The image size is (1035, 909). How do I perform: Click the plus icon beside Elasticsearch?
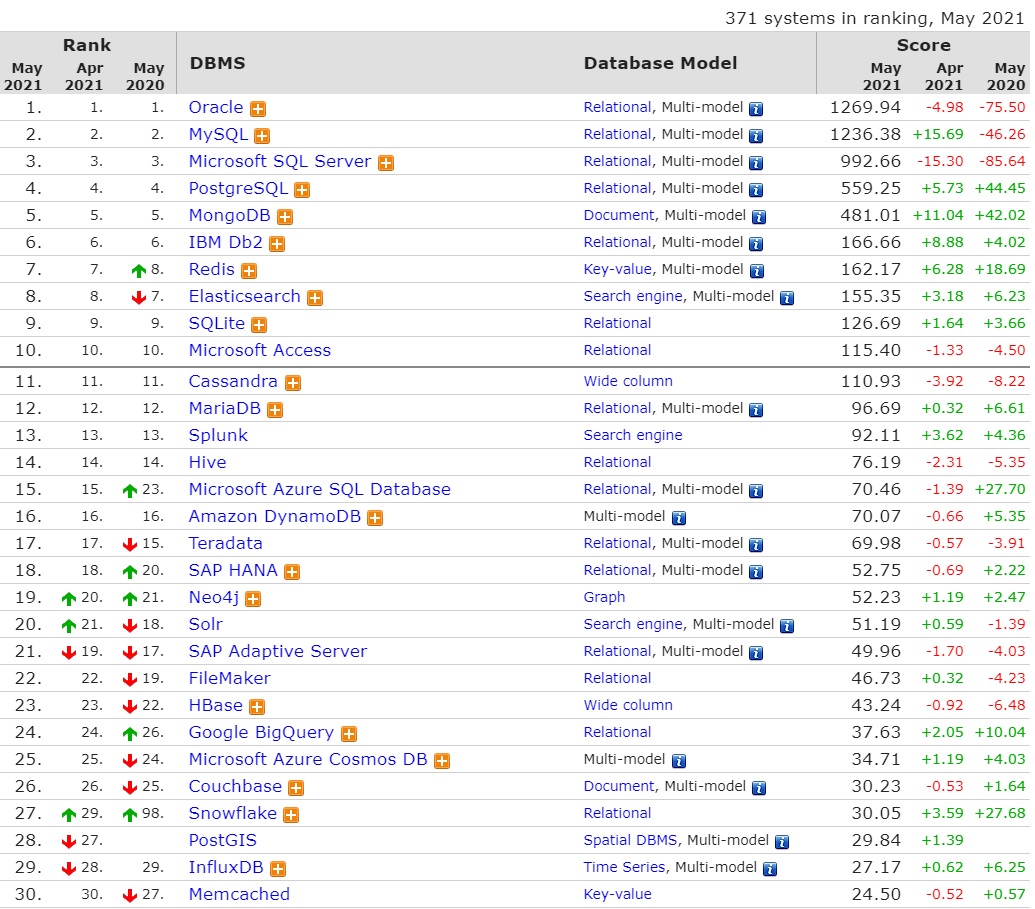316,298
